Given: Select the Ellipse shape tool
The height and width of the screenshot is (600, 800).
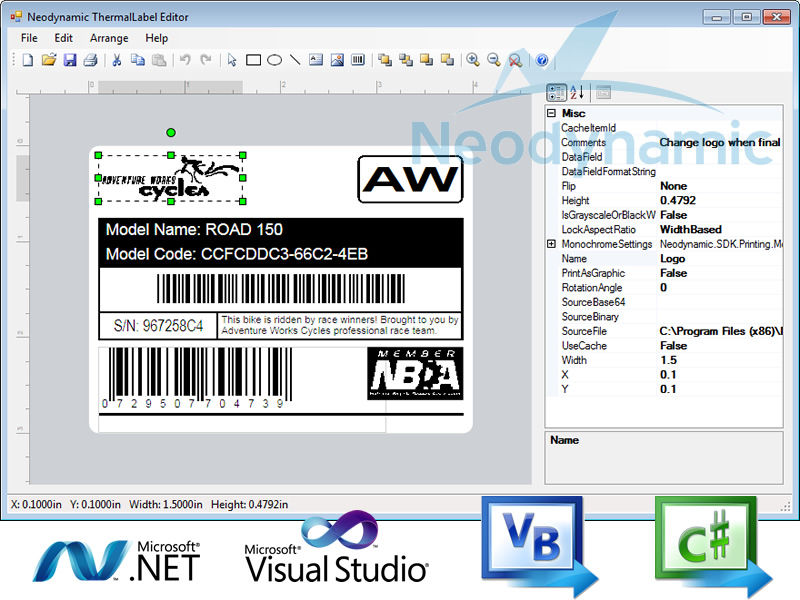Looking at the screenshot, I should [274, 60].
